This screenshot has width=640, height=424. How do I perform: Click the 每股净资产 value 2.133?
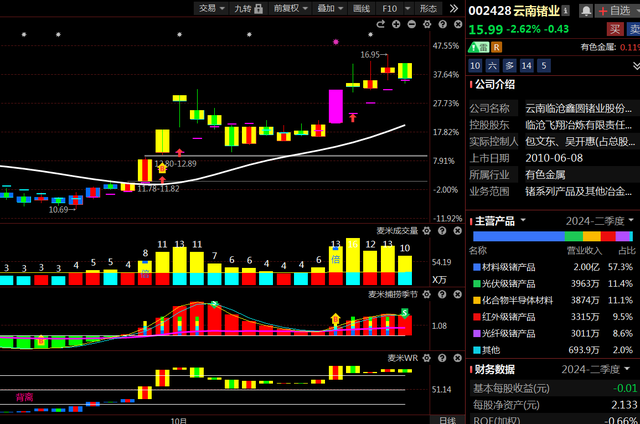(x=624, y=405)
